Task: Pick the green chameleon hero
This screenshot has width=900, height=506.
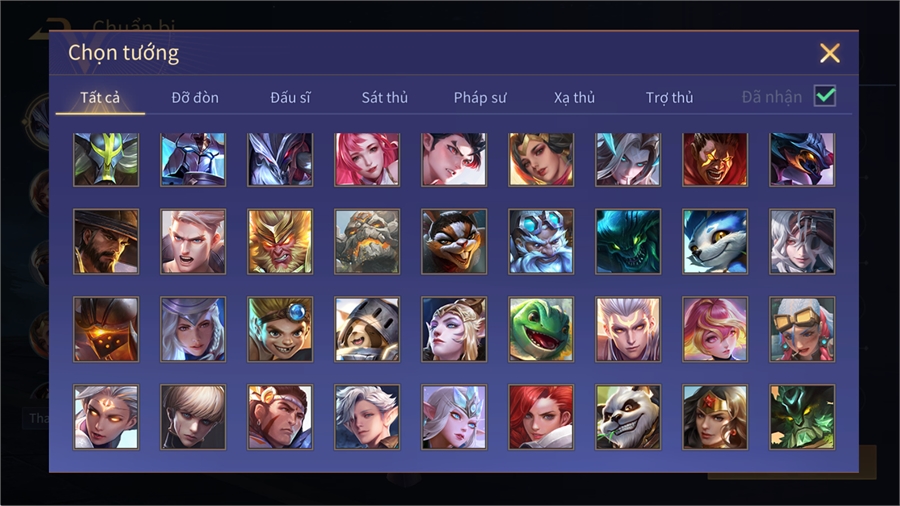Action: [x=541, y=329]
